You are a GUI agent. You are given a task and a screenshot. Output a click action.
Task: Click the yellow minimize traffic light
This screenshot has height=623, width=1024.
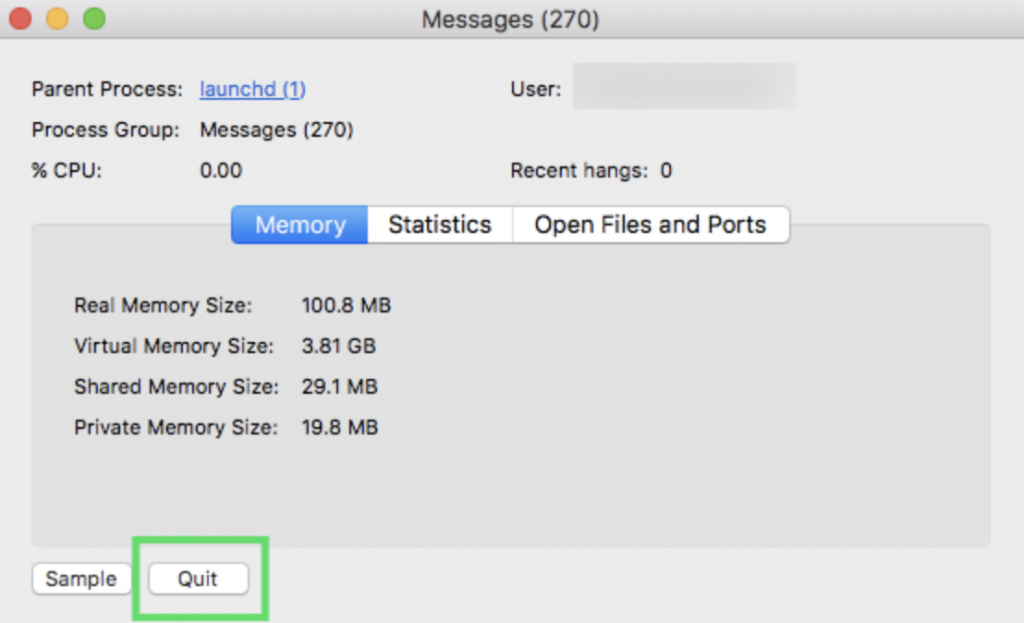coord(57,18)
